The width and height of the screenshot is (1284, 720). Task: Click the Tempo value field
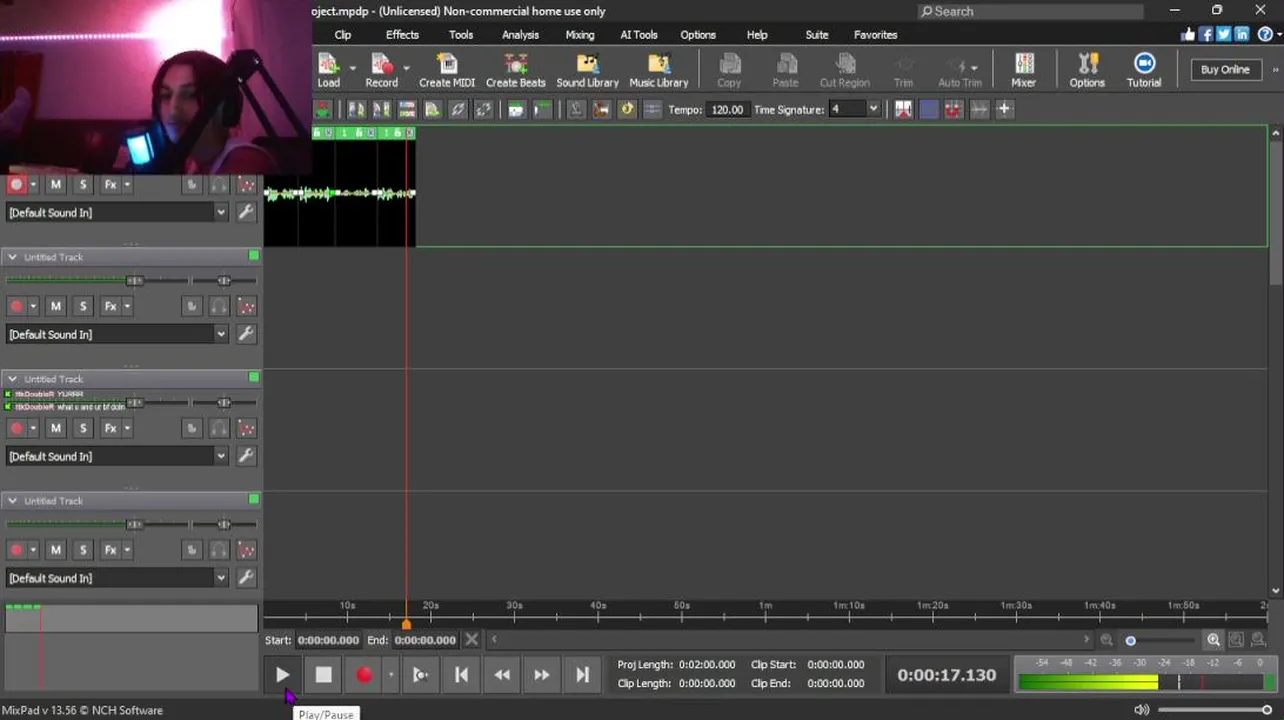727,109
